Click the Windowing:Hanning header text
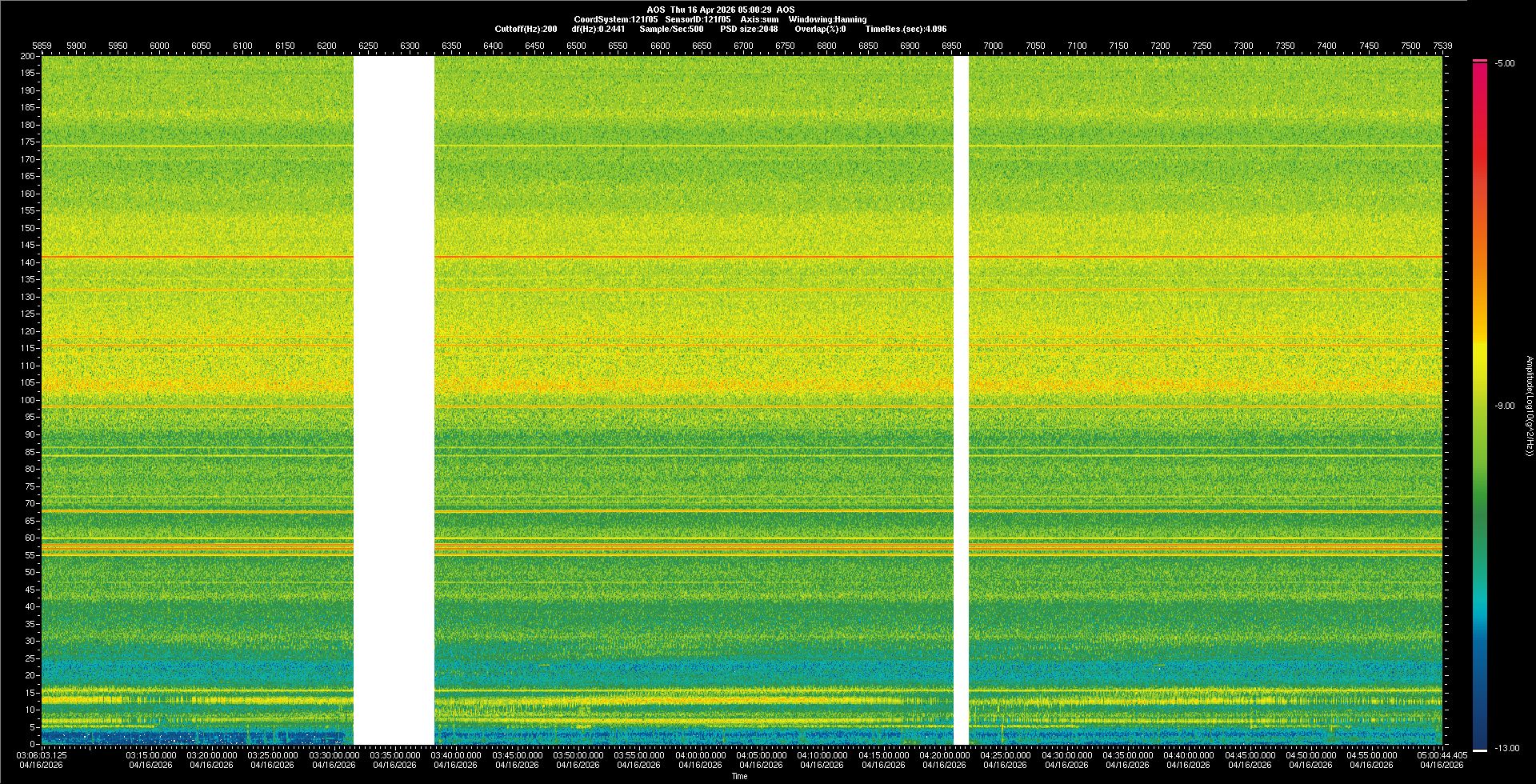Image resolution: width=1536 pixels, height=784 pixels. point(827,19)
